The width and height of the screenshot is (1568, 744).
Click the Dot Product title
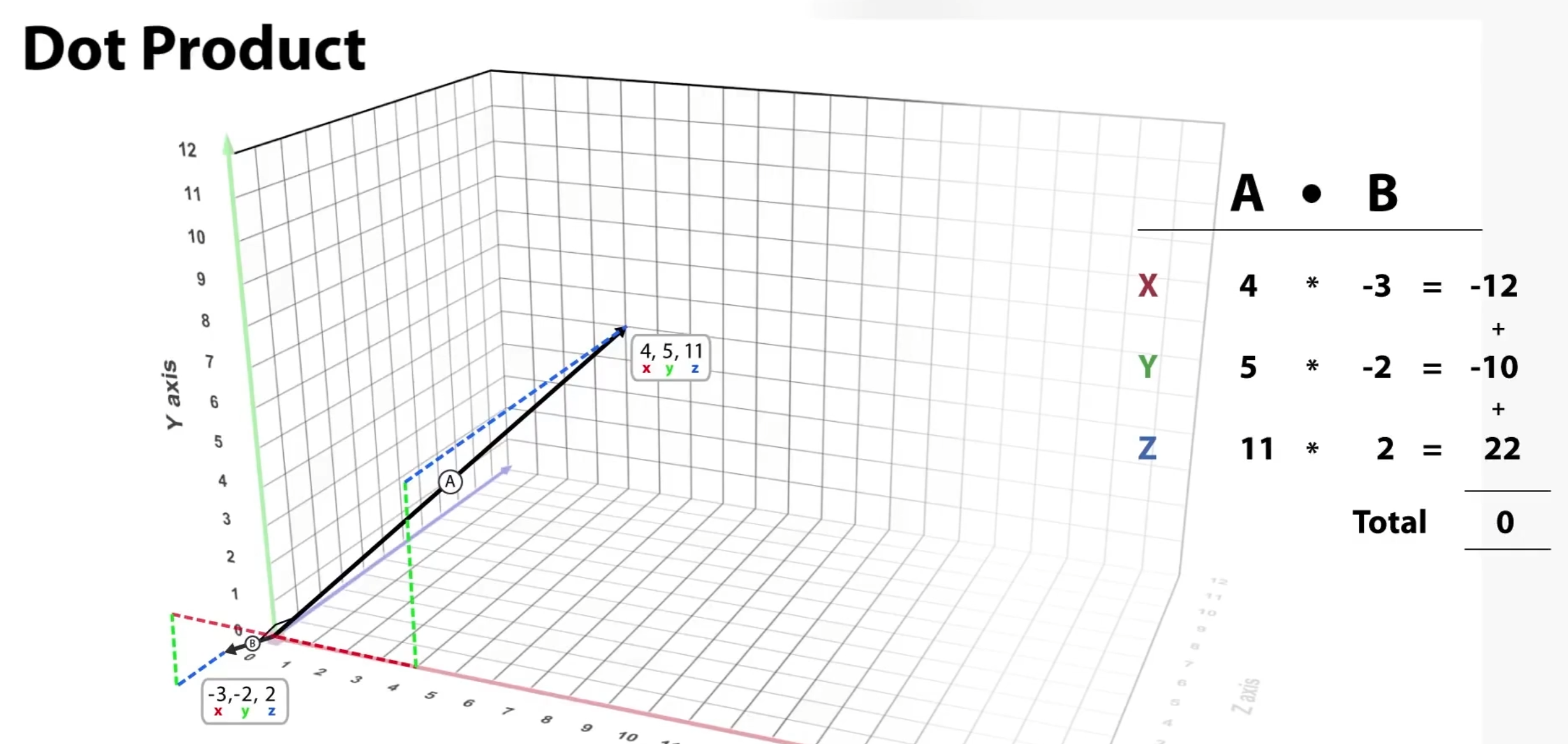[194, 49]
